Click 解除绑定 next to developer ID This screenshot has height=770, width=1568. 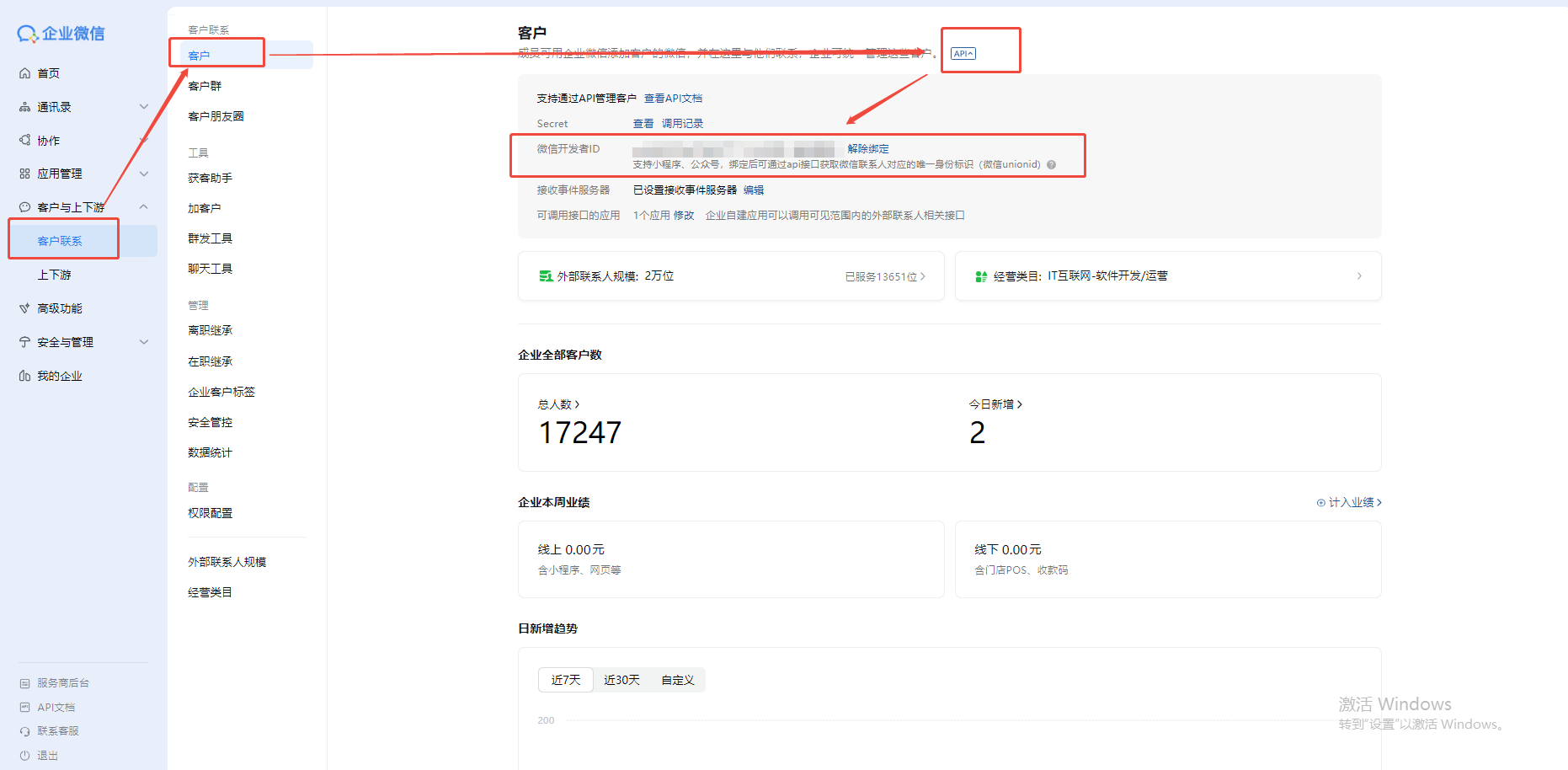(867, 149)
